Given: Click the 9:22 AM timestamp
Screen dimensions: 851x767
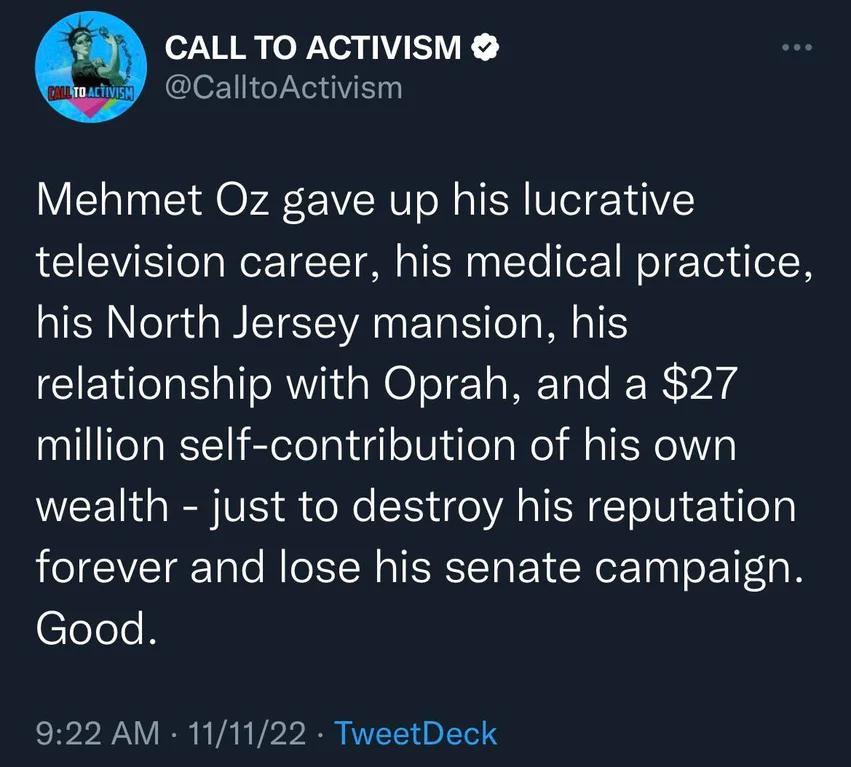Looking at the screenshot, I should tap(98, 733).
